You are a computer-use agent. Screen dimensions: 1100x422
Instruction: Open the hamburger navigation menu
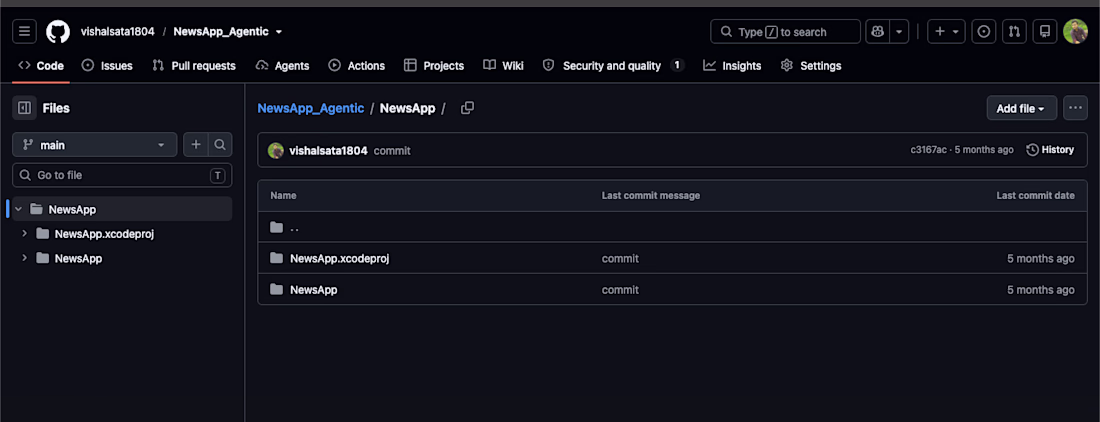point(24,32)
